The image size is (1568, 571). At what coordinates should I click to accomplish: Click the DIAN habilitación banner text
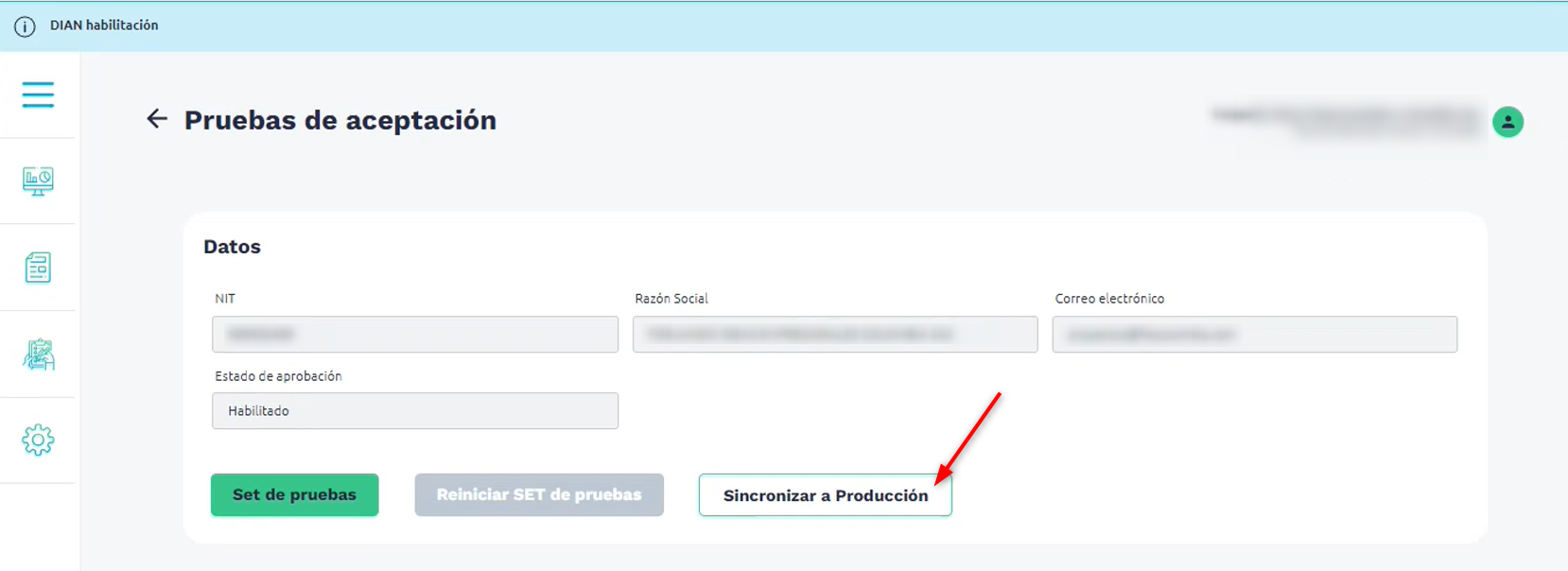pyautogui.click(x=104, y=26)
